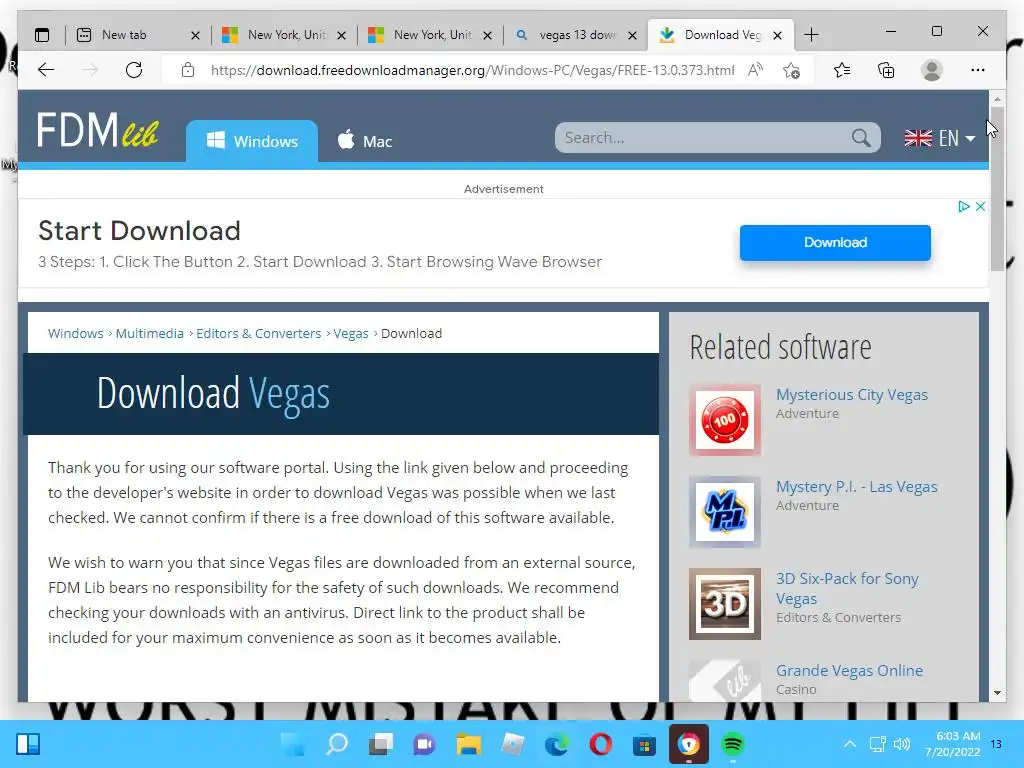Viewport: 1024px width, 768px height.
Task: Open the Grande Vegas Online link
Action: pos(850,670)
